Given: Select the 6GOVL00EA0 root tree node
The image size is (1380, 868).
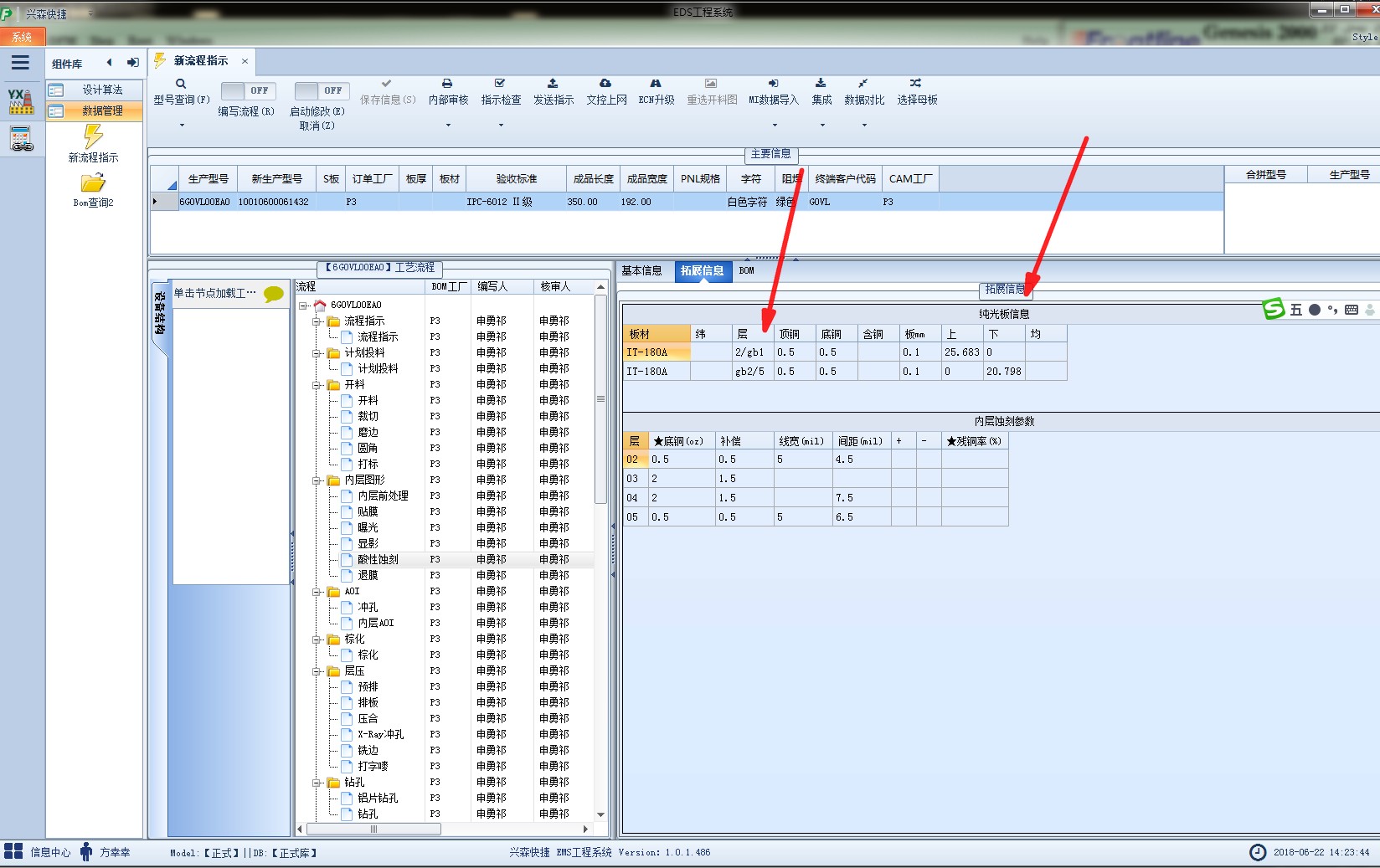Looking at the screenshot, I should 356,305.
